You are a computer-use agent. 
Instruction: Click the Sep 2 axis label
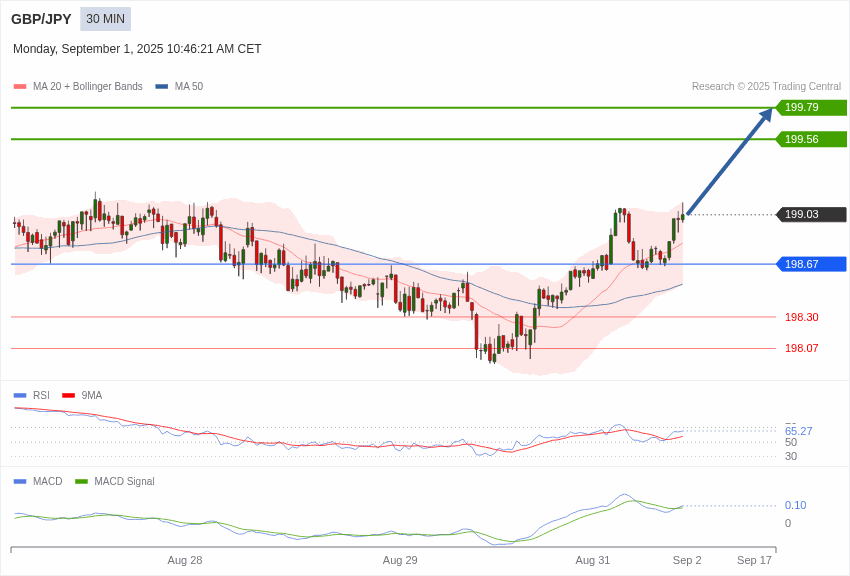coord(687,560)
